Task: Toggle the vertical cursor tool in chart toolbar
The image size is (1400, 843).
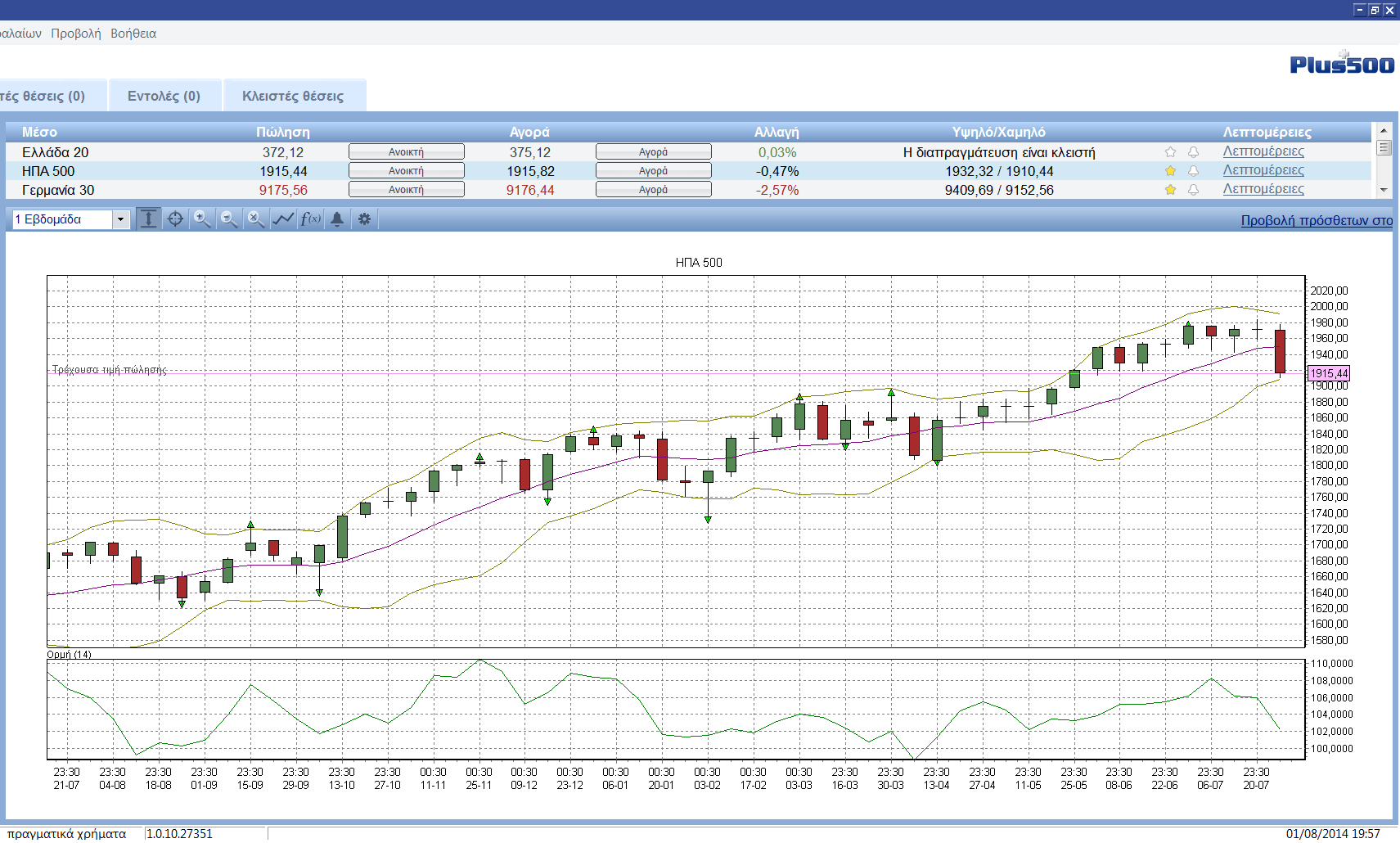Action: tap(148, 219)
